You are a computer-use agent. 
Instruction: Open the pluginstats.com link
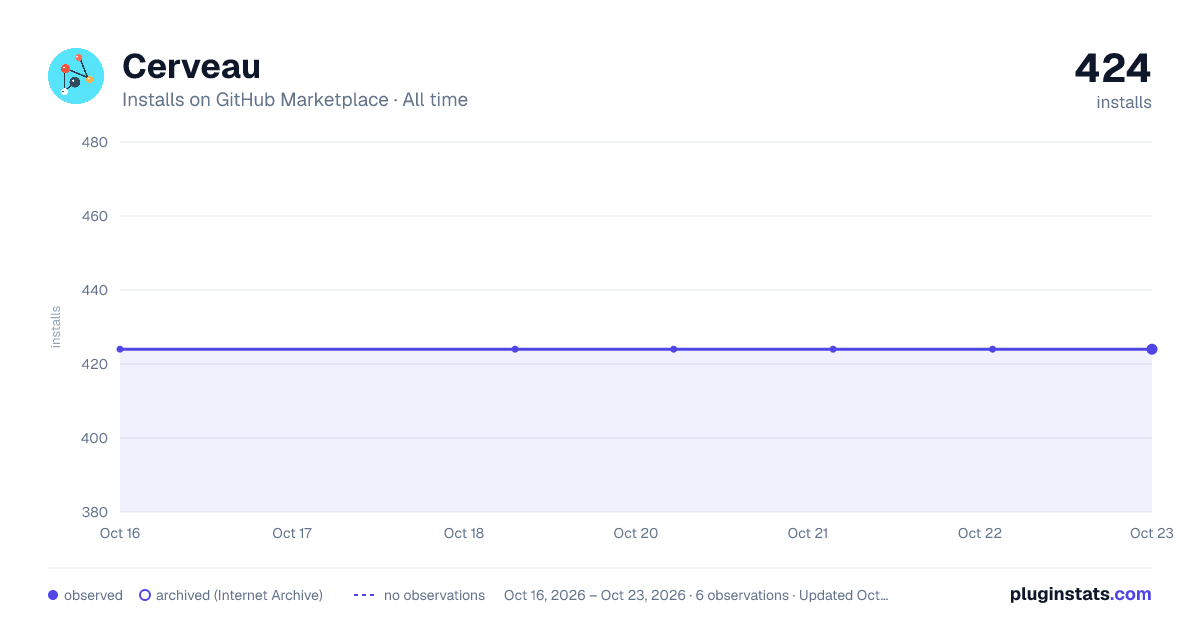point(1081,594)
